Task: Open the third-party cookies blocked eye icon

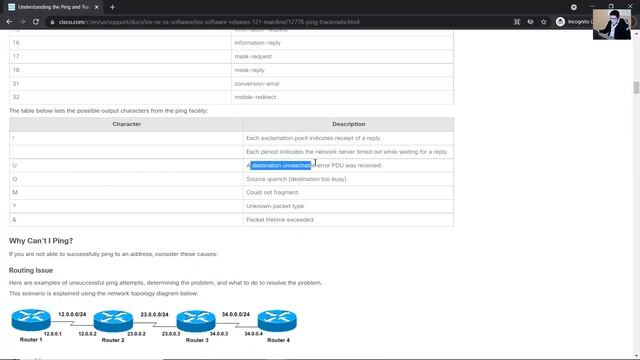Action: pos(530,22)
